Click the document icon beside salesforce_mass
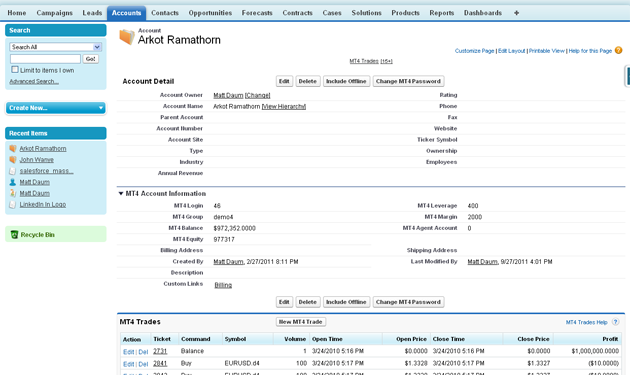Image resolution: width=630 pixels, height=375 pixels. 13,171
